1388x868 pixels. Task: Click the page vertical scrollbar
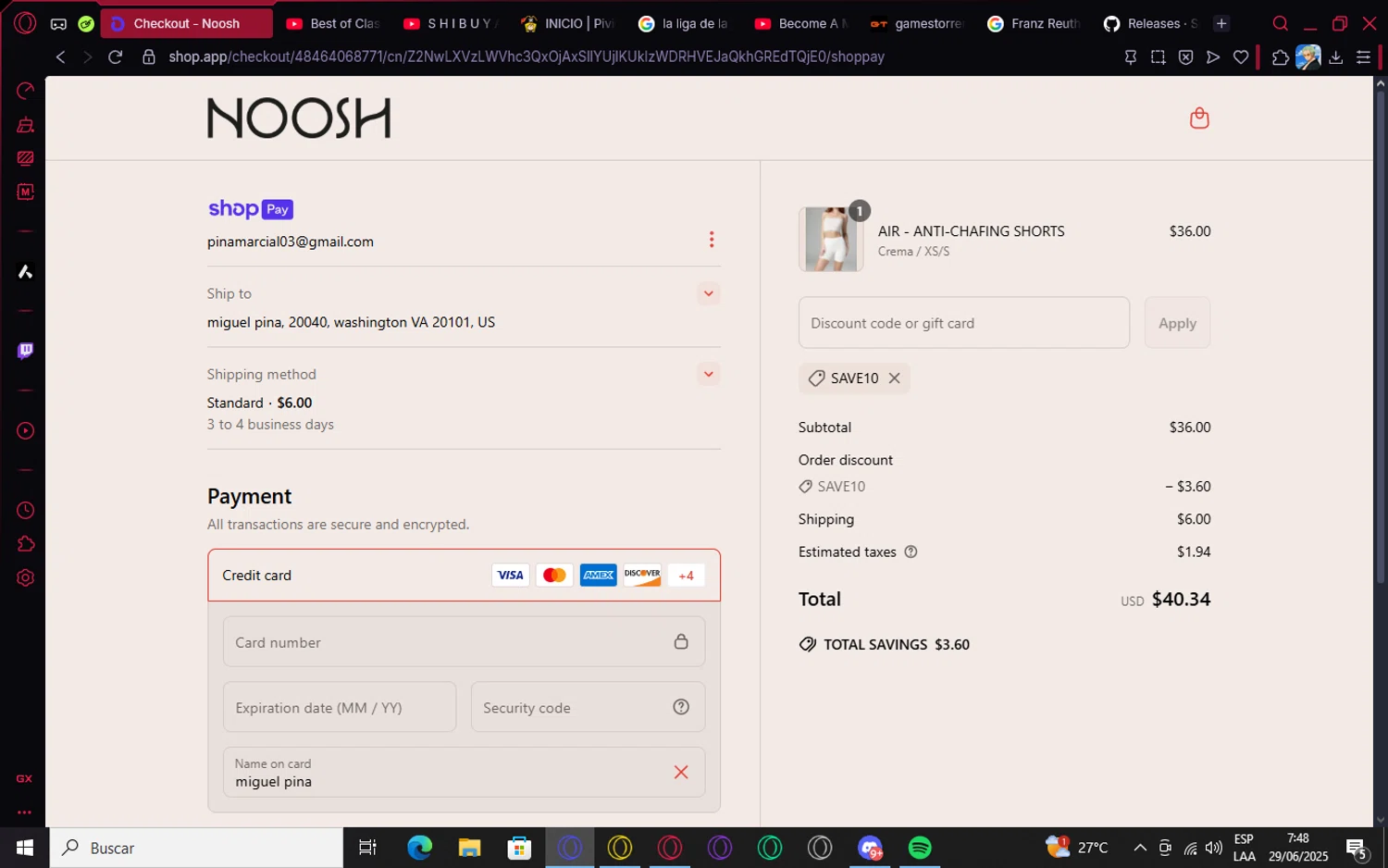click(1381, 339)
